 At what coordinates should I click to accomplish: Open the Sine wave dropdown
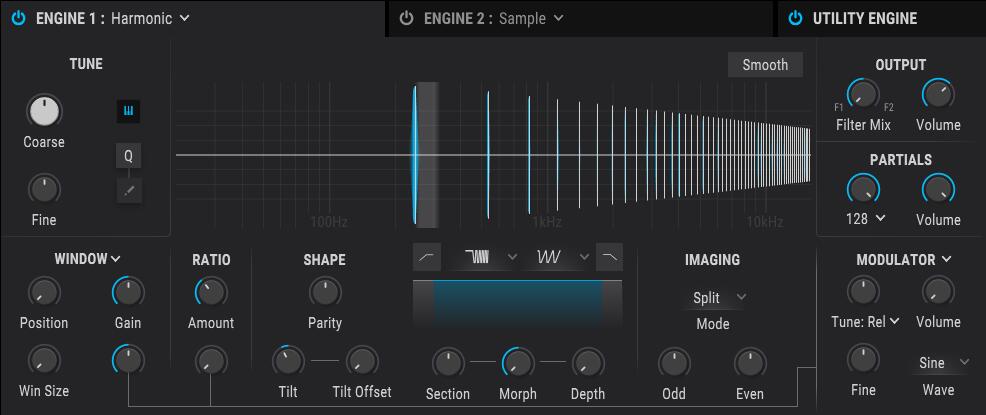coord(944,362)
